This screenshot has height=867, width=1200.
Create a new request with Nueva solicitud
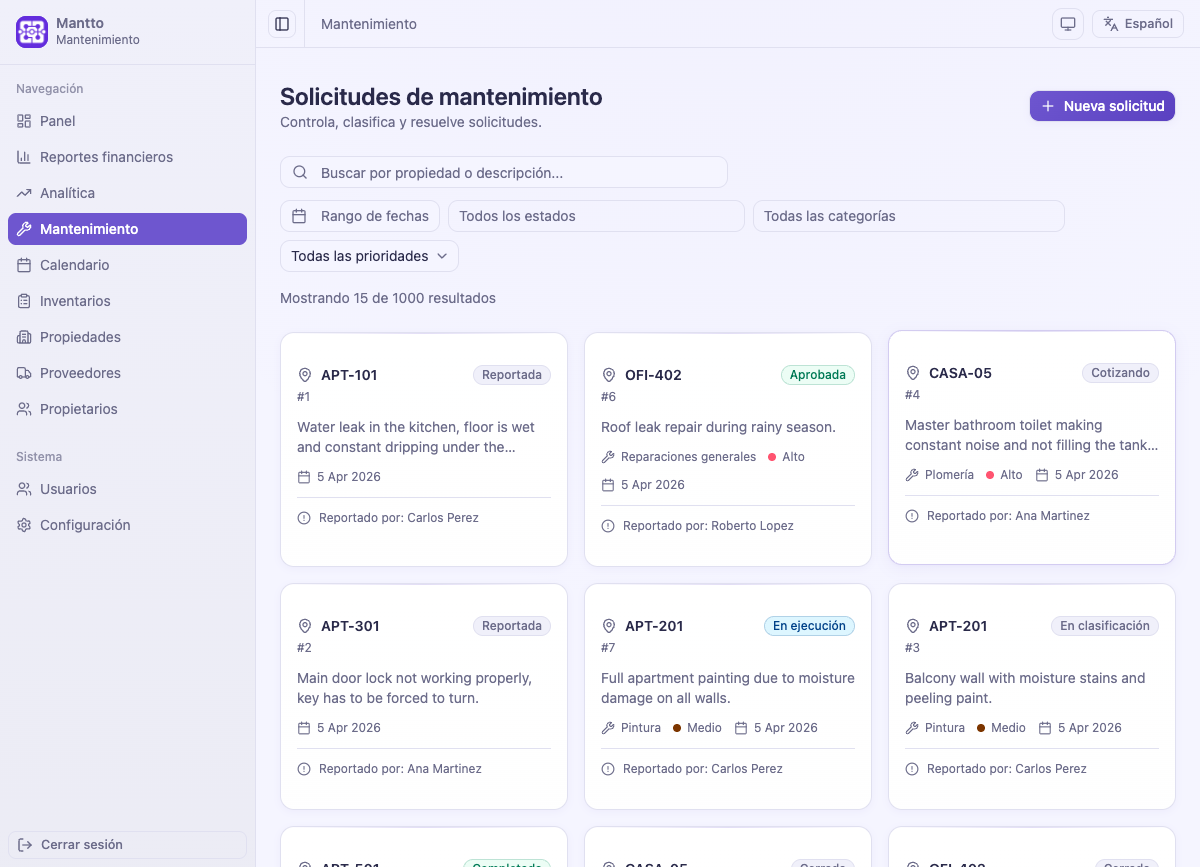coord(1102,105)
